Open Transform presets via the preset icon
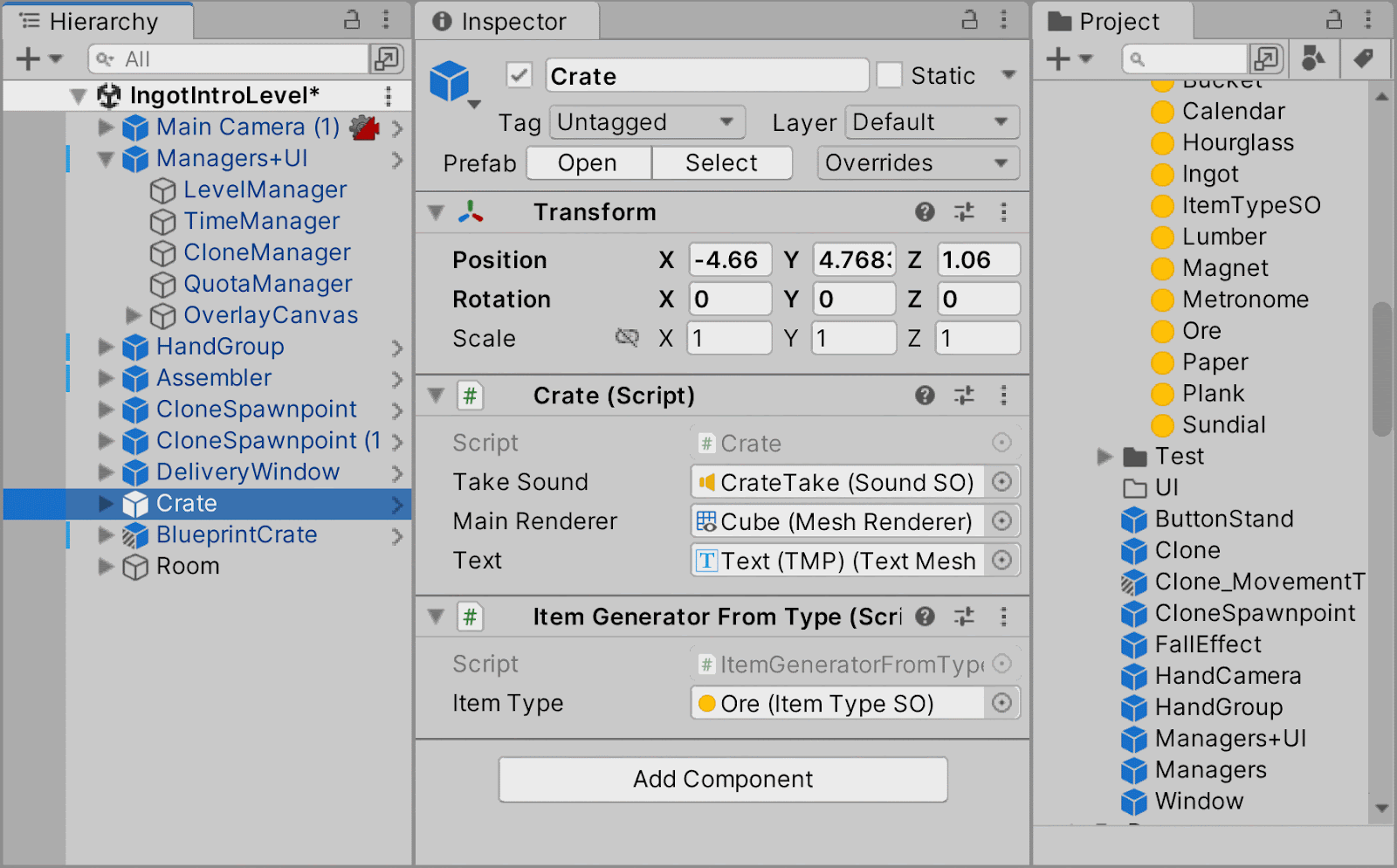The height and width of the screenshot is (868, 1397). coord(964,212)
